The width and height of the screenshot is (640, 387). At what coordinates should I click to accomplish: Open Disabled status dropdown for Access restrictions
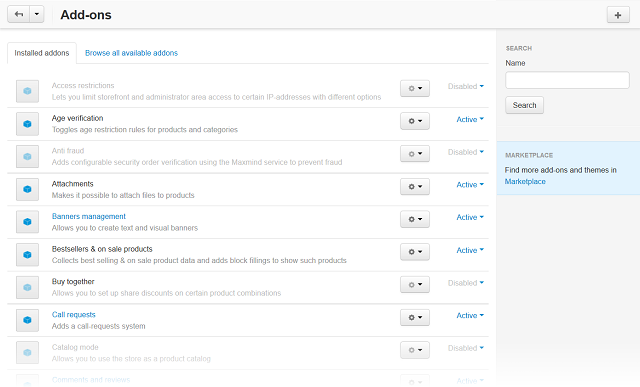coord(466,87)
